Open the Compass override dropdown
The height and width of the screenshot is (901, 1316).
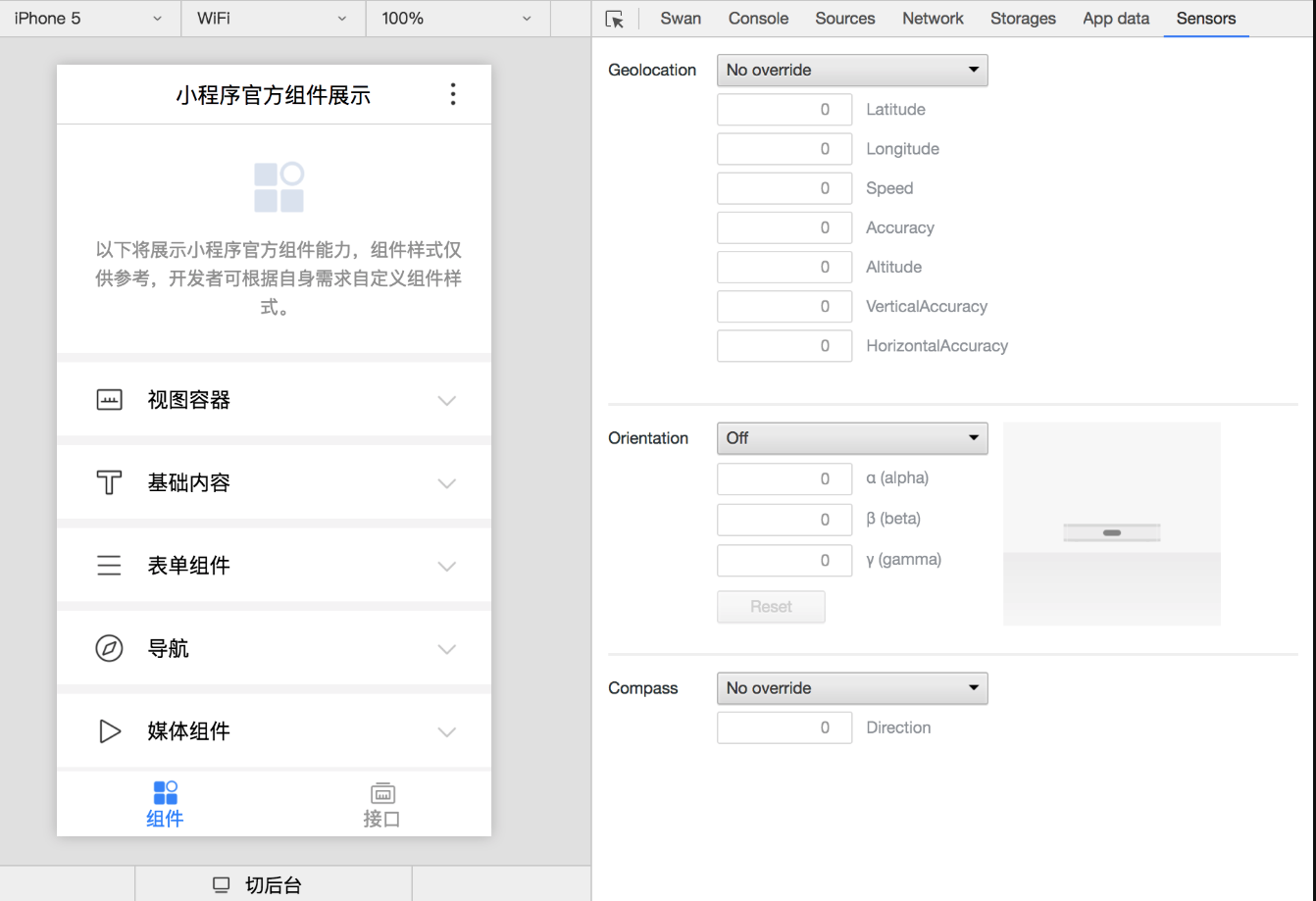851,688
